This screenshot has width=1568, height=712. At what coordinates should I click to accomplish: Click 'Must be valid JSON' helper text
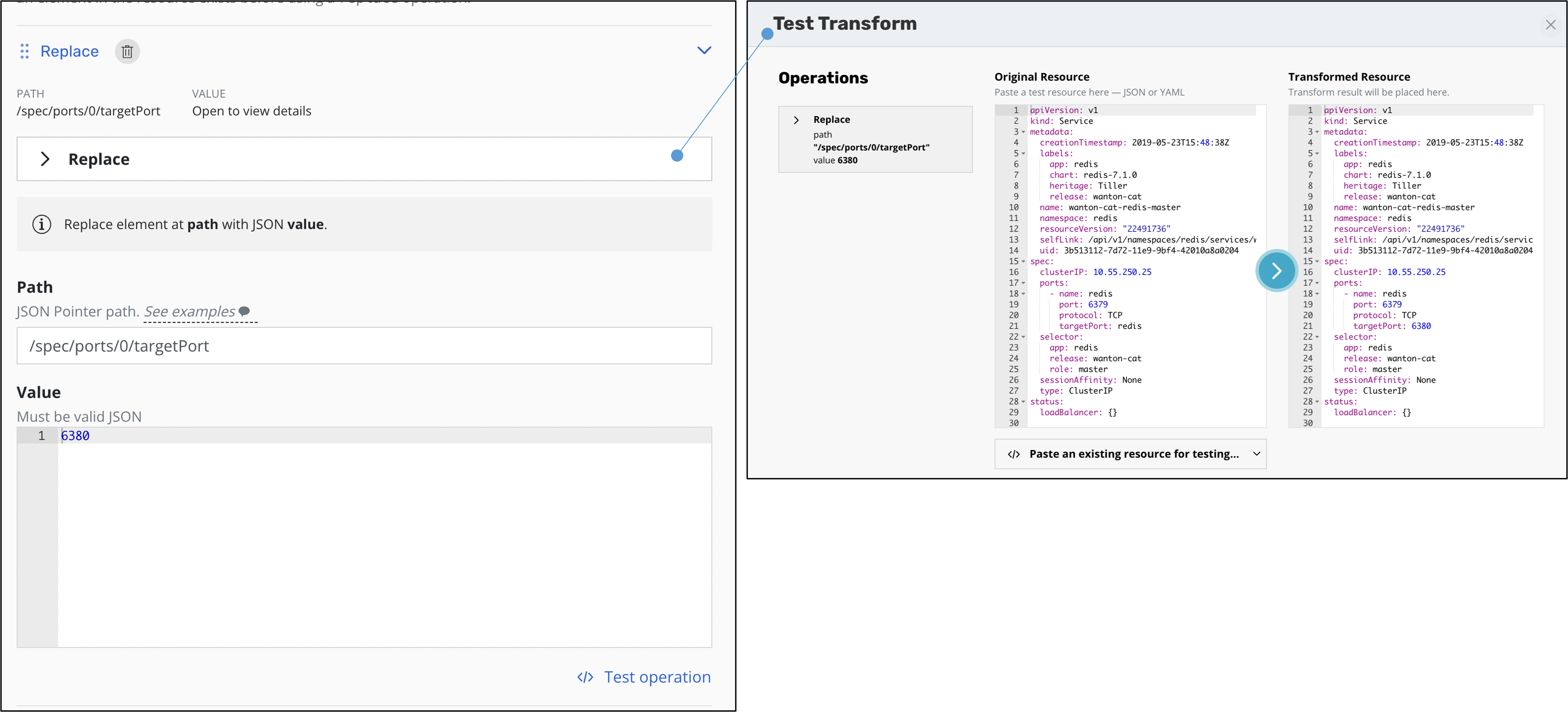pyautogui.click(x=79, y=417)
